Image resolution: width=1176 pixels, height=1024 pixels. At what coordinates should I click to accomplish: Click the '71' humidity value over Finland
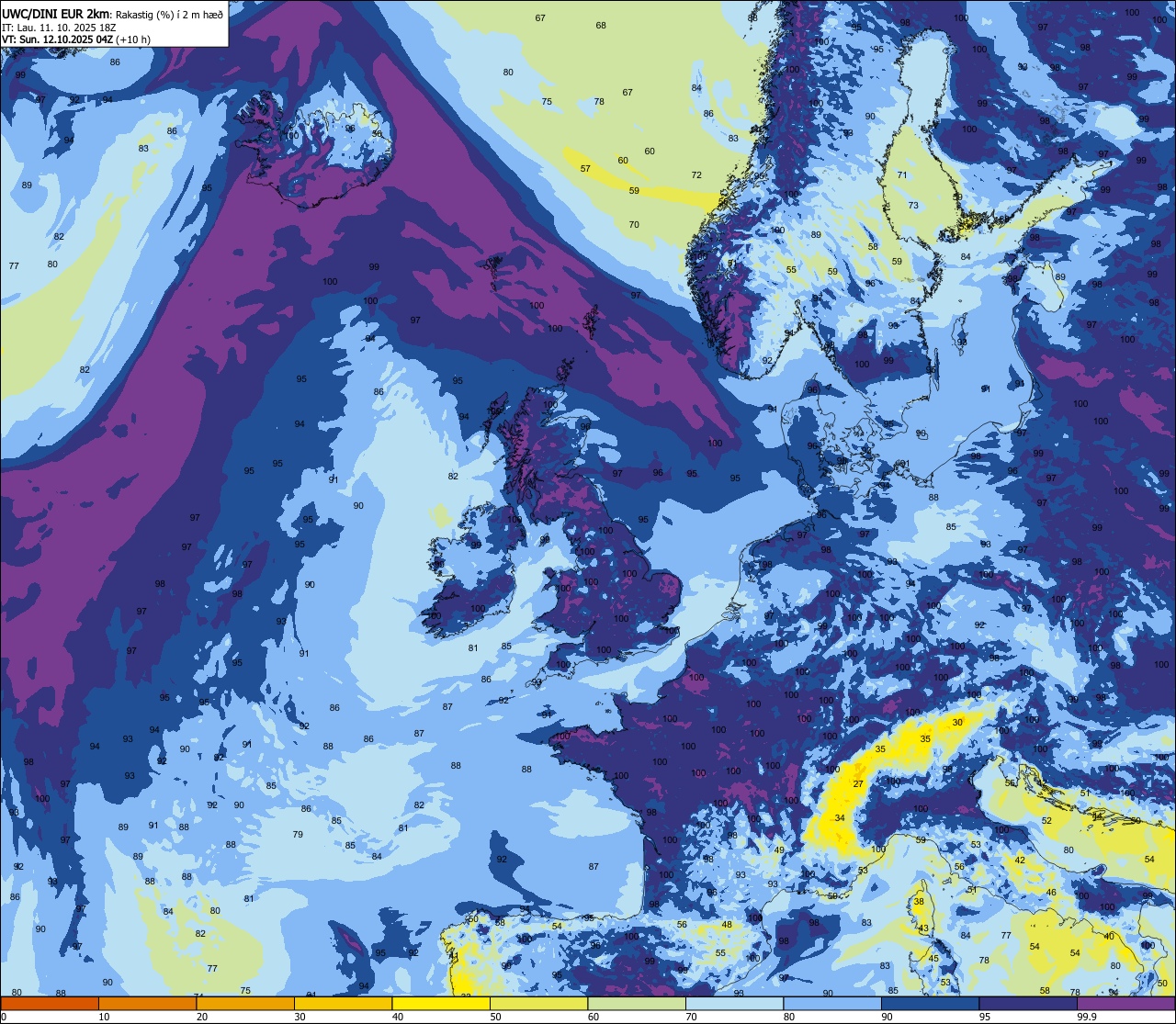click(902, 174)
